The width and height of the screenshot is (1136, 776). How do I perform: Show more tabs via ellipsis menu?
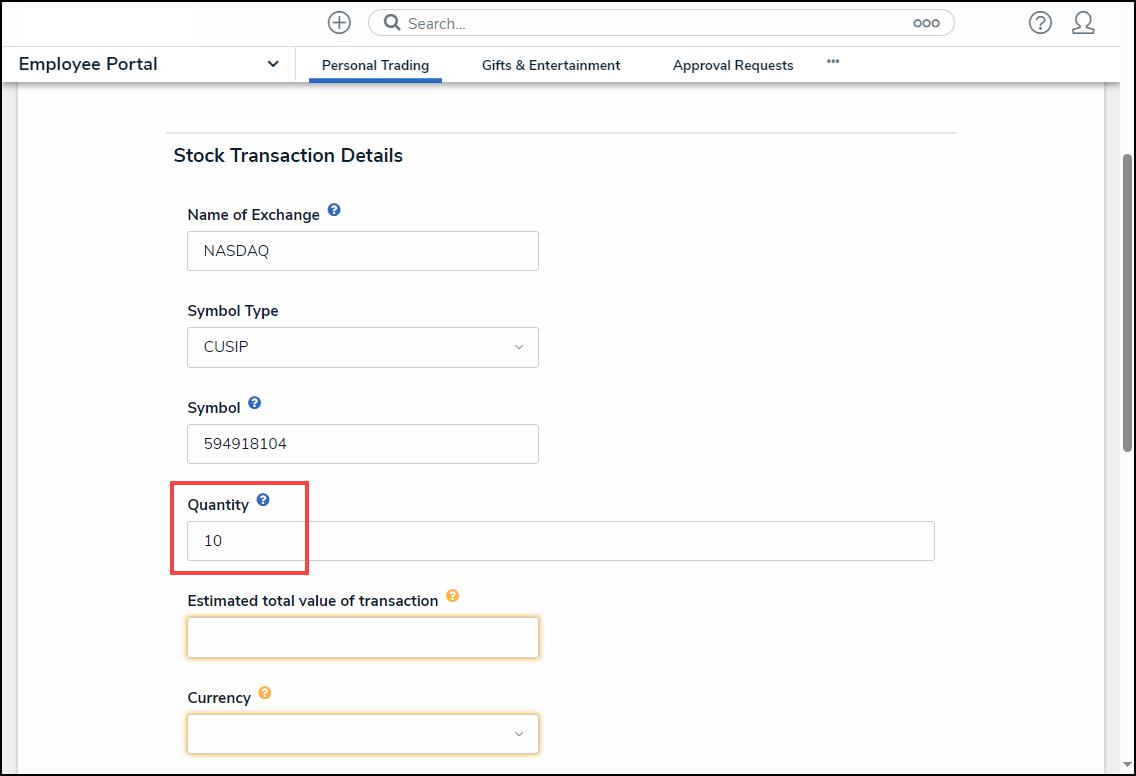click(x=833, y=62)
